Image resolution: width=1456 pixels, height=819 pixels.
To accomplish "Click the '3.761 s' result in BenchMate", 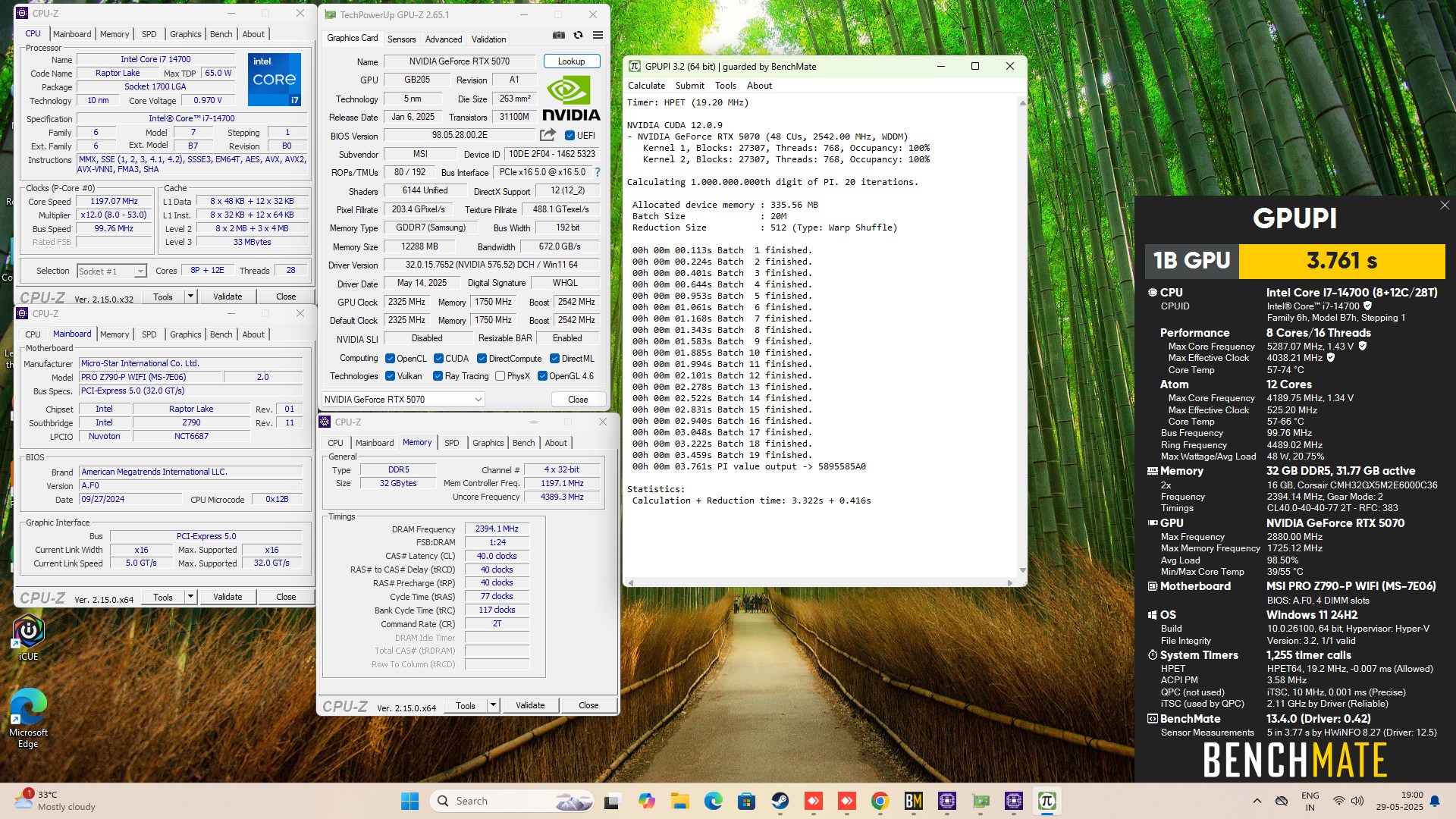I will tap(1341, 261).
